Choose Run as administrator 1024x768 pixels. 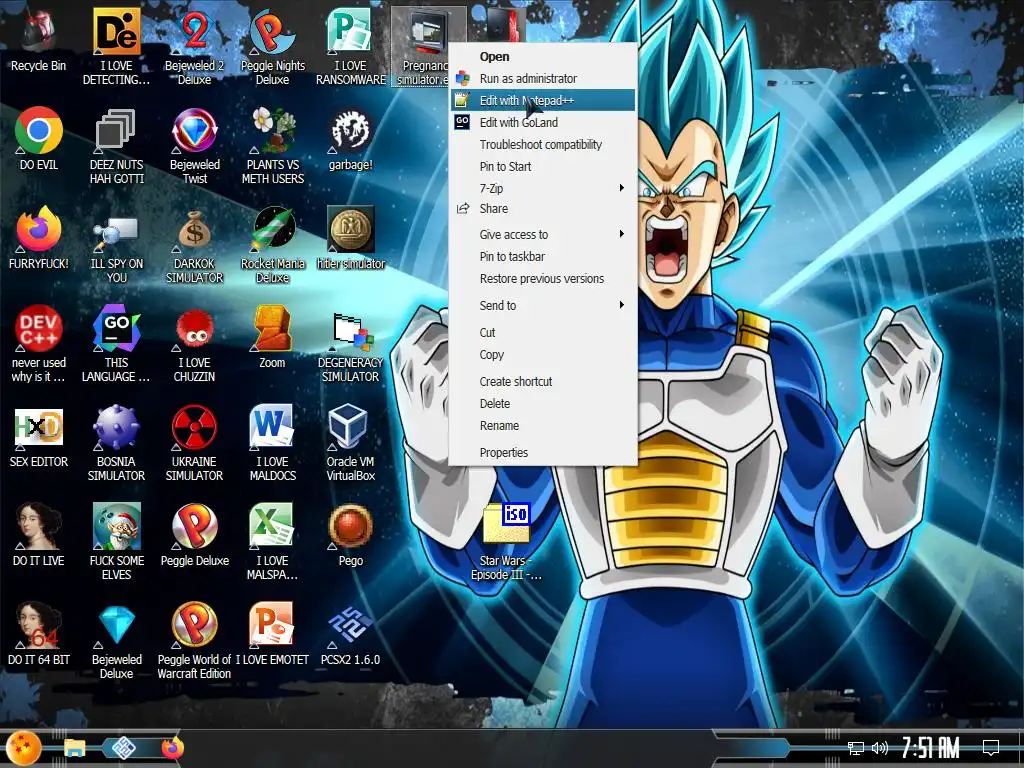pyautogui.click(x=543, y=78)
